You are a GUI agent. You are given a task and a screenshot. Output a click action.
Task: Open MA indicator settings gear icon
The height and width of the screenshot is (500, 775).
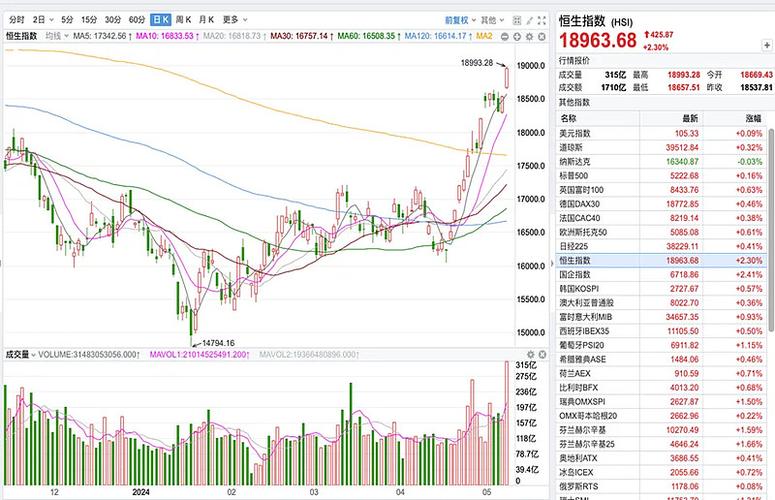[x=529, y=37]
